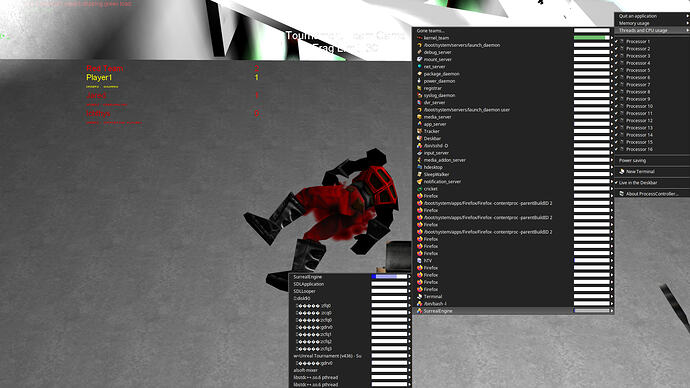Viewport: 690px width, 388px height.
Task: Open the Memory usage submenu
Action: 652,23
